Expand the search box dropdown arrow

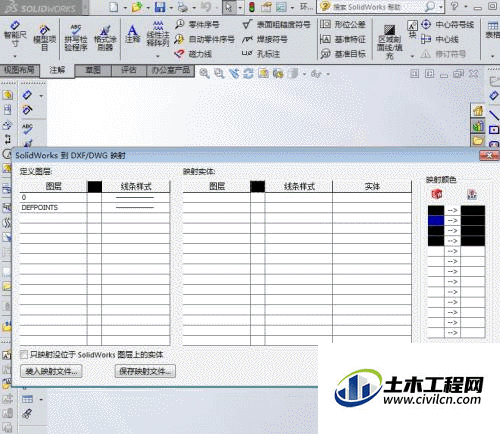point(441,7)
